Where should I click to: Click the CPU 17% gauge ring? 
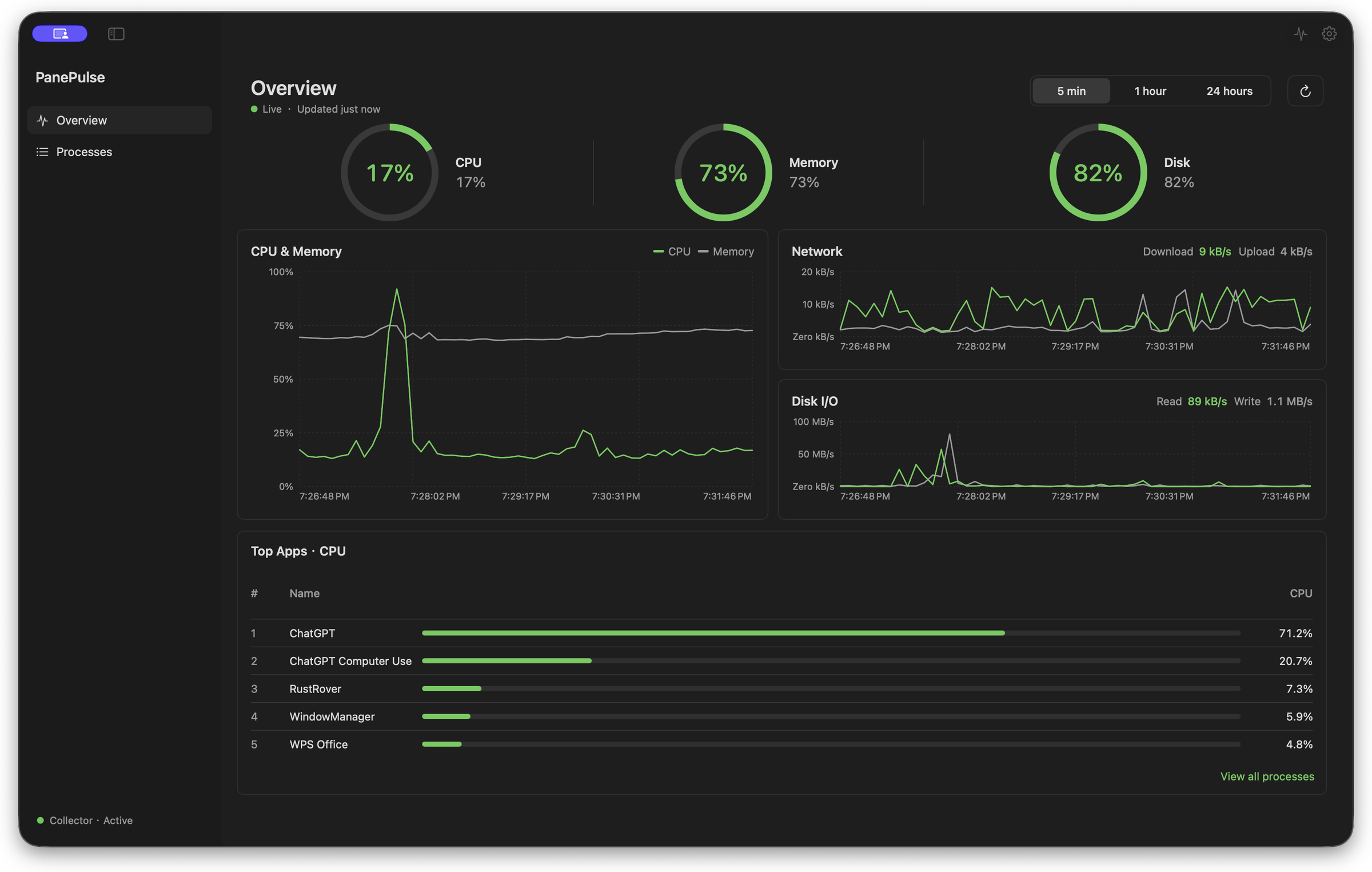(x=390, y=173)
